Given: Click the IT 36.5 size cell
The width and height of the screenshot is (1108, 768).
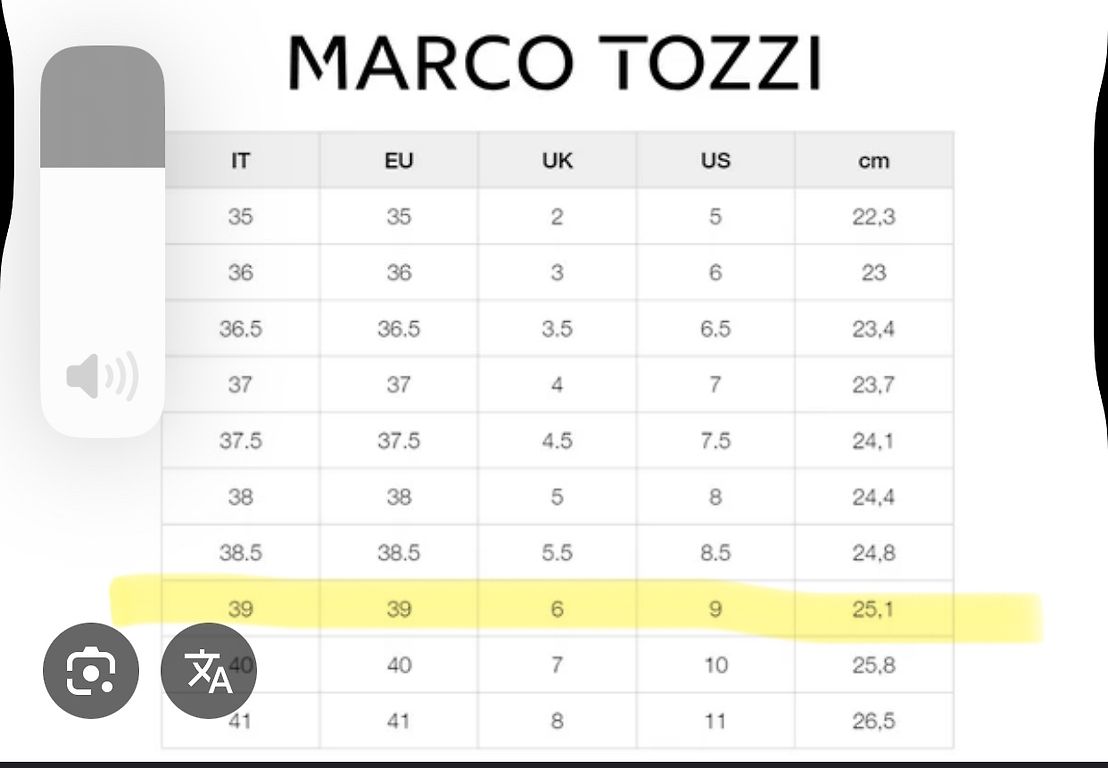Looking at the screenshot, I should [240, 328].
